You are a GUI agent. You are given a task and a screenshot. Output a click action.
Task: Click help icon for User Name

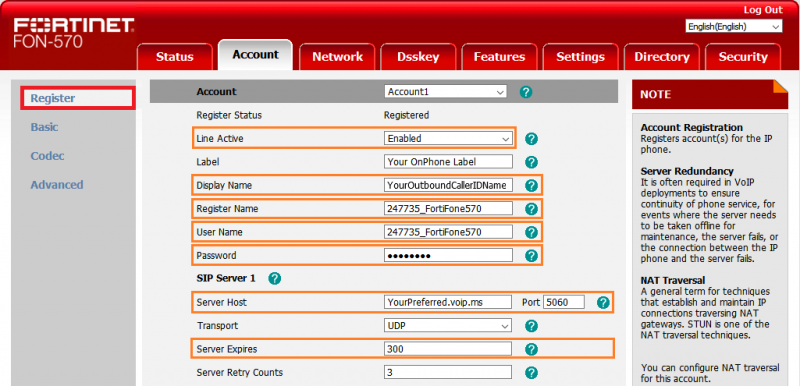[532, 233]
